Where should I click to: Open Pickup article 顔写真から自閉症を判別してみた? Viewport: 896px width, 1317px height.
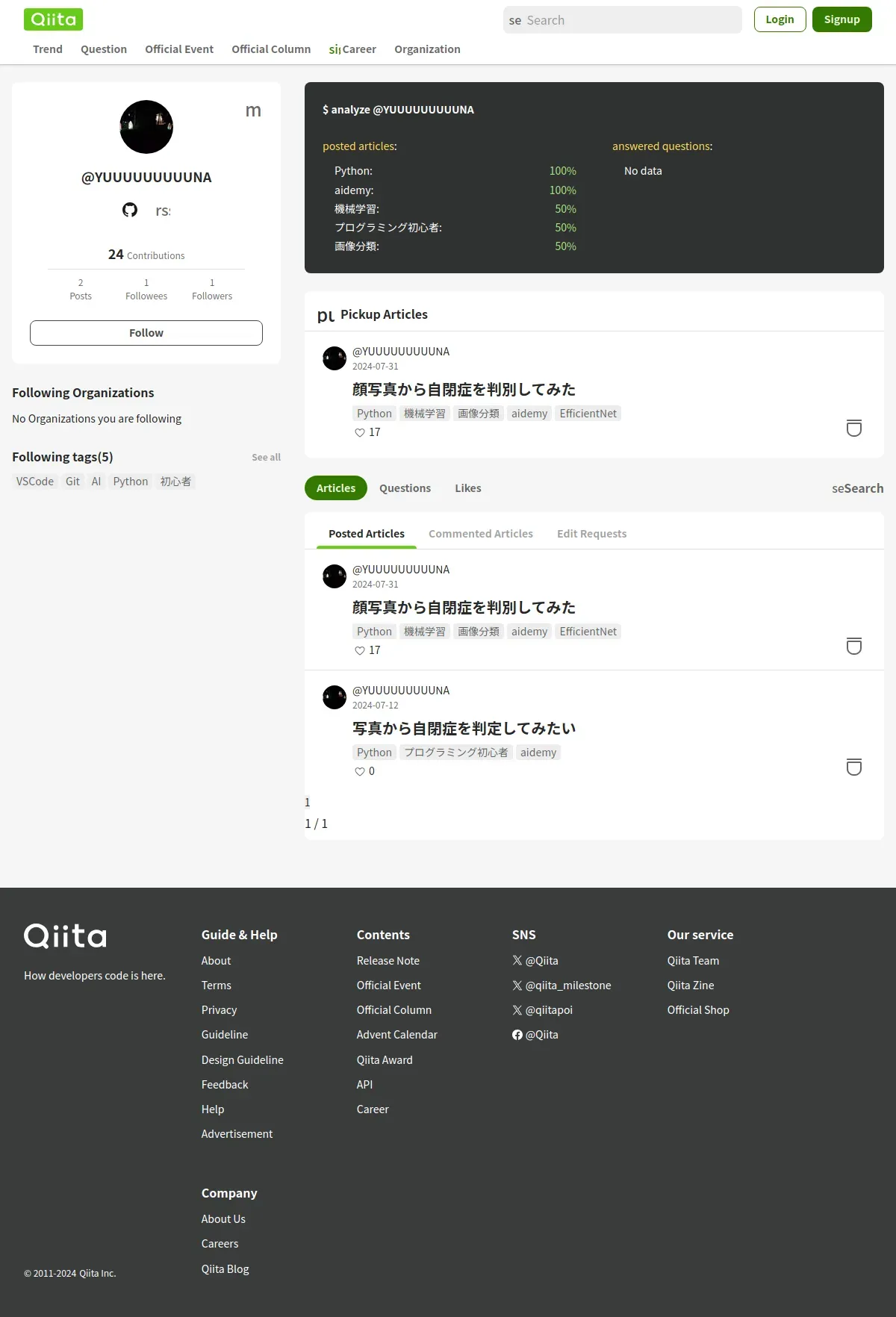[464, 390]
